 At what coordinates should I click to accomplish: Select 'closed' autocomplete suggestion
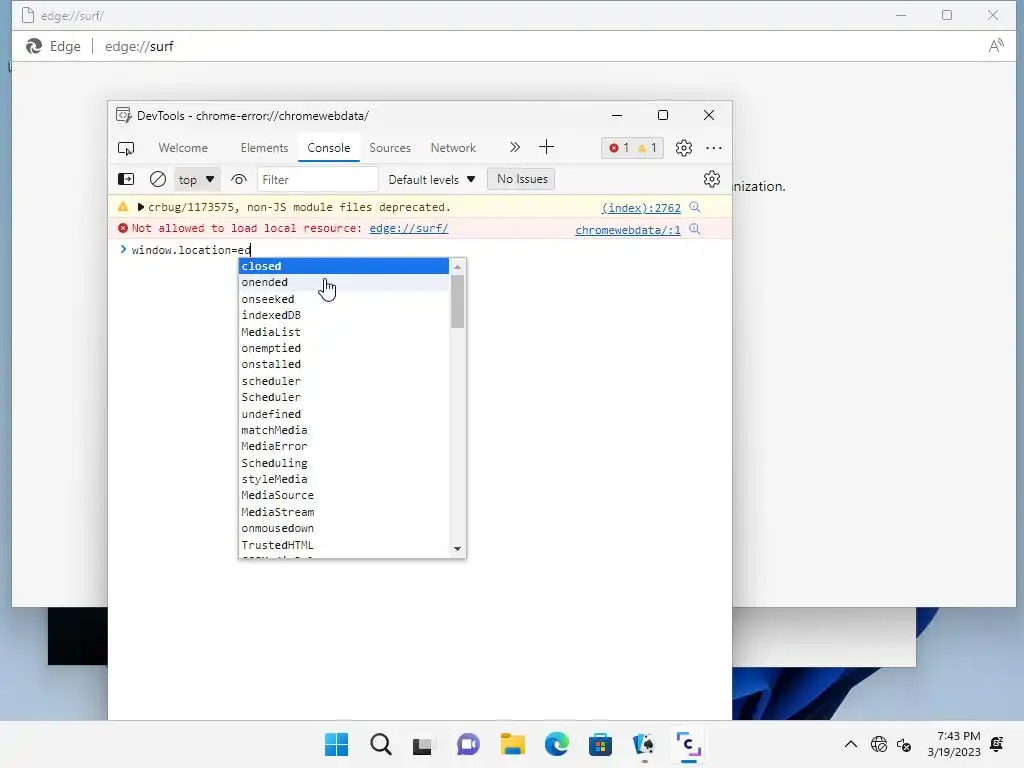tap(344, 266)
